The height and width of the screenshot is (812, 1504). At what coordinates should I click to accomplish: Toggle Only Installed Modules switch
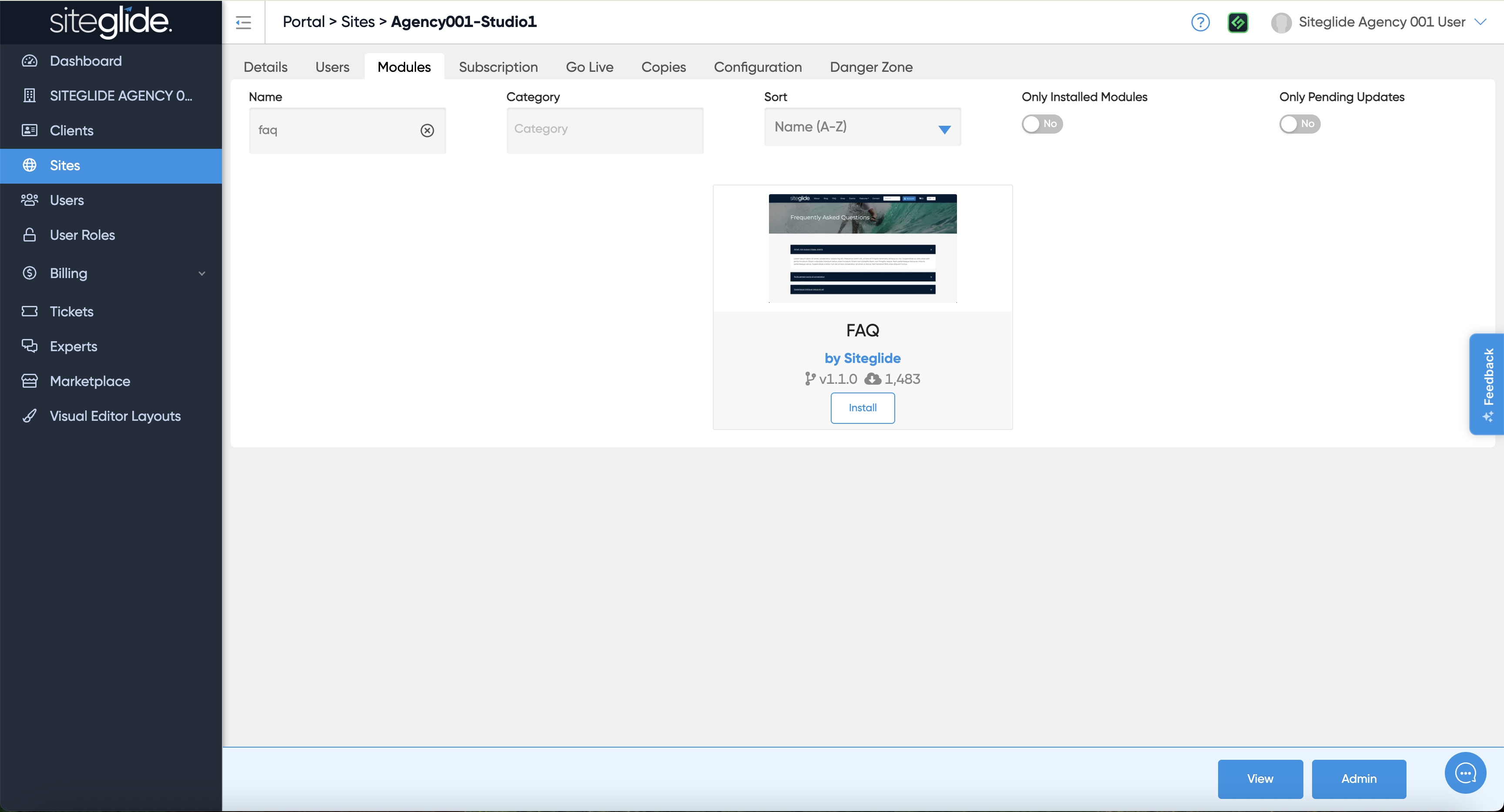(1041, 124)
